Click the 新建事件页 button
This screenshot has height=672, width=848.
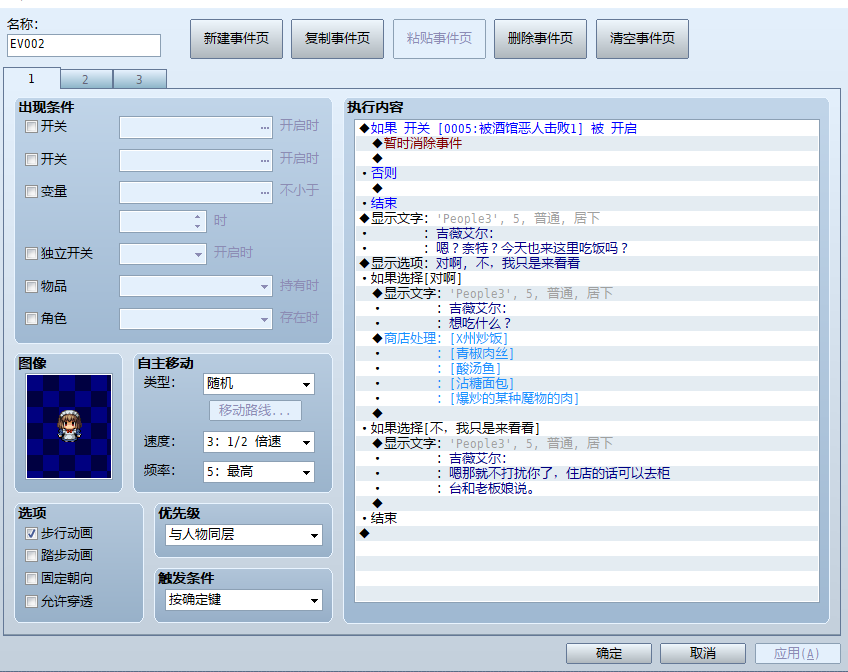pos(236,38)
